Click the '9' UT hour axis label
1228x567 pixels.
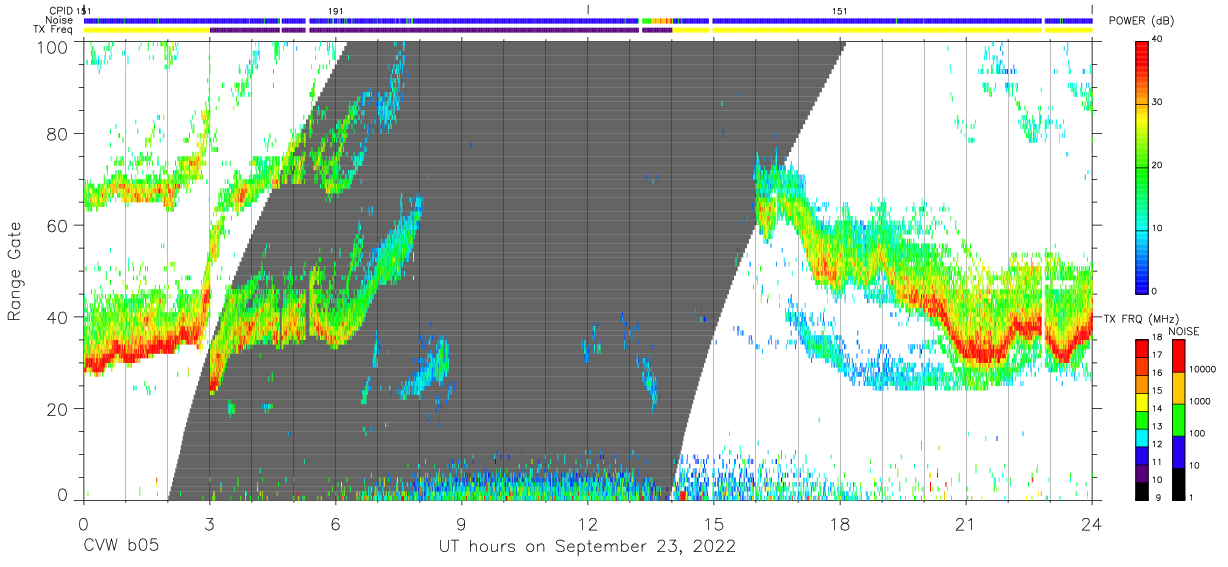pos(461,524)
